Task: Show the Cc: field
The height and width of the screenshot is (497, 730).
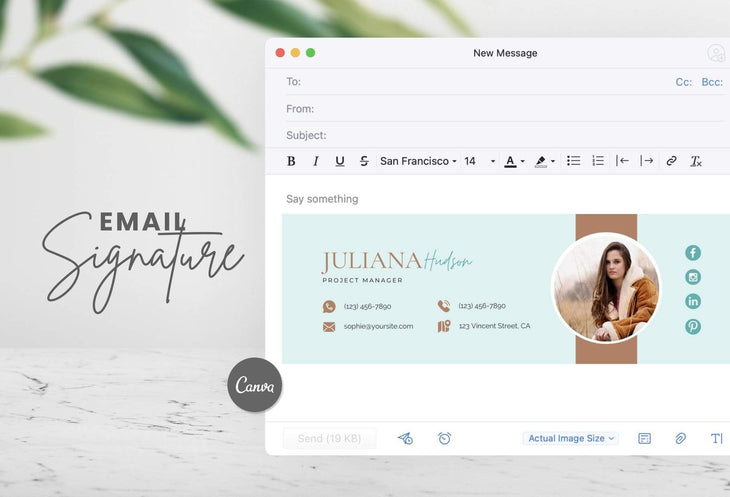Action: tap(684, 82)
